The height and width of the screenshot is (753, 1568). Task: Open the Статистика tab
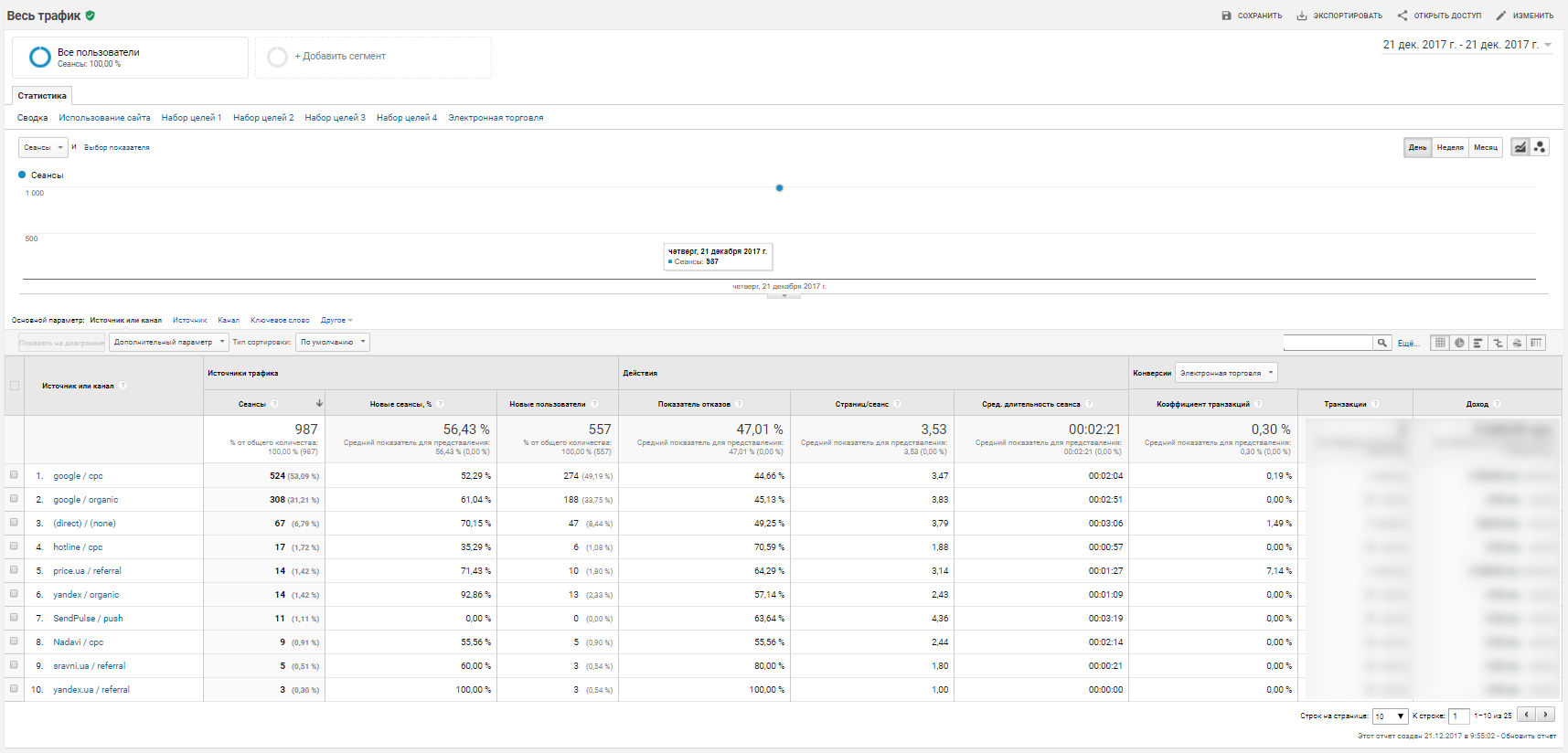point(42,96)
